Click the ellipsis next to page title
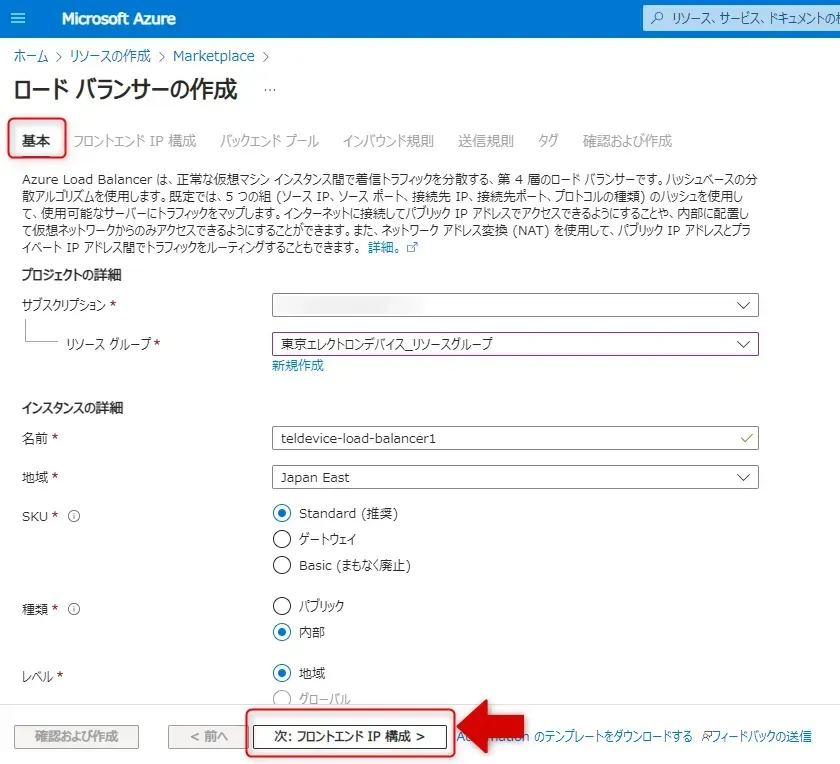Screen dimensions: 840x764 (269, 90)
